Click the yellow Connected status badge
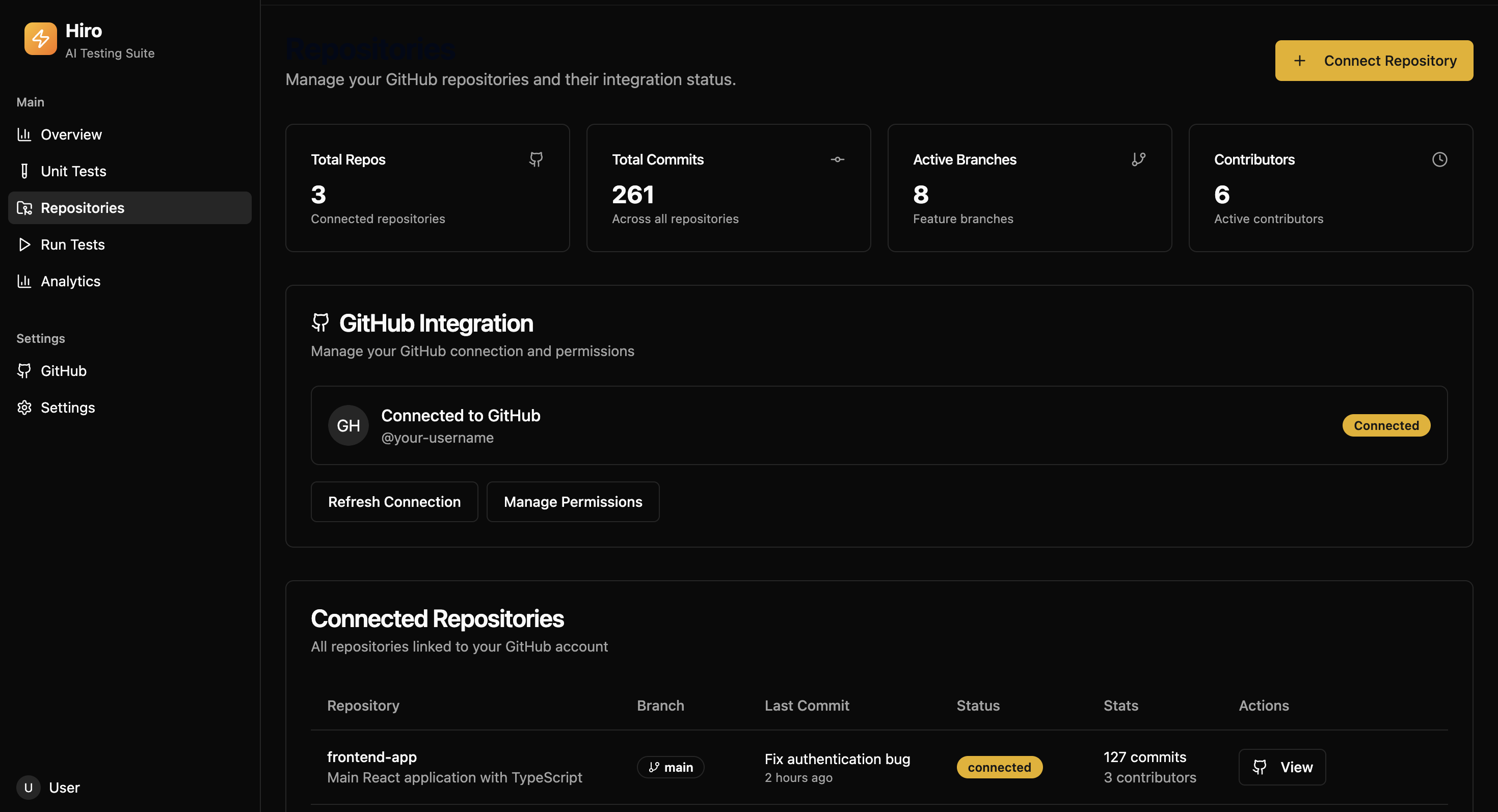Image resolution: width=1498 pixels, height=812 pixels. pos(1386,425)
